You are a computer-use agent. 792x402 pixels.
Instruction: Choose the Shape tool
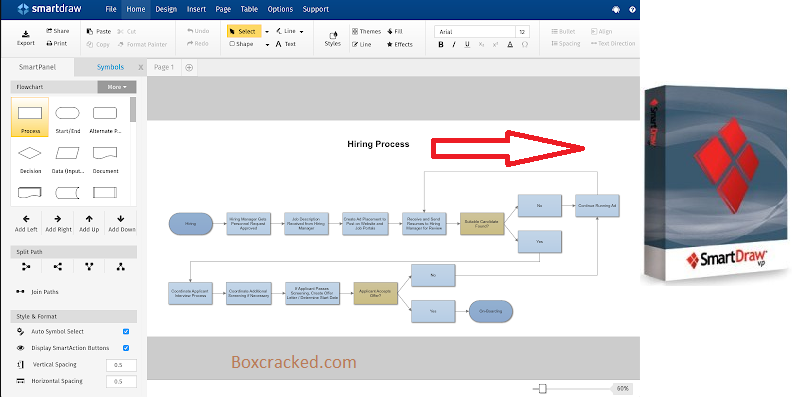tap(241, 44)
